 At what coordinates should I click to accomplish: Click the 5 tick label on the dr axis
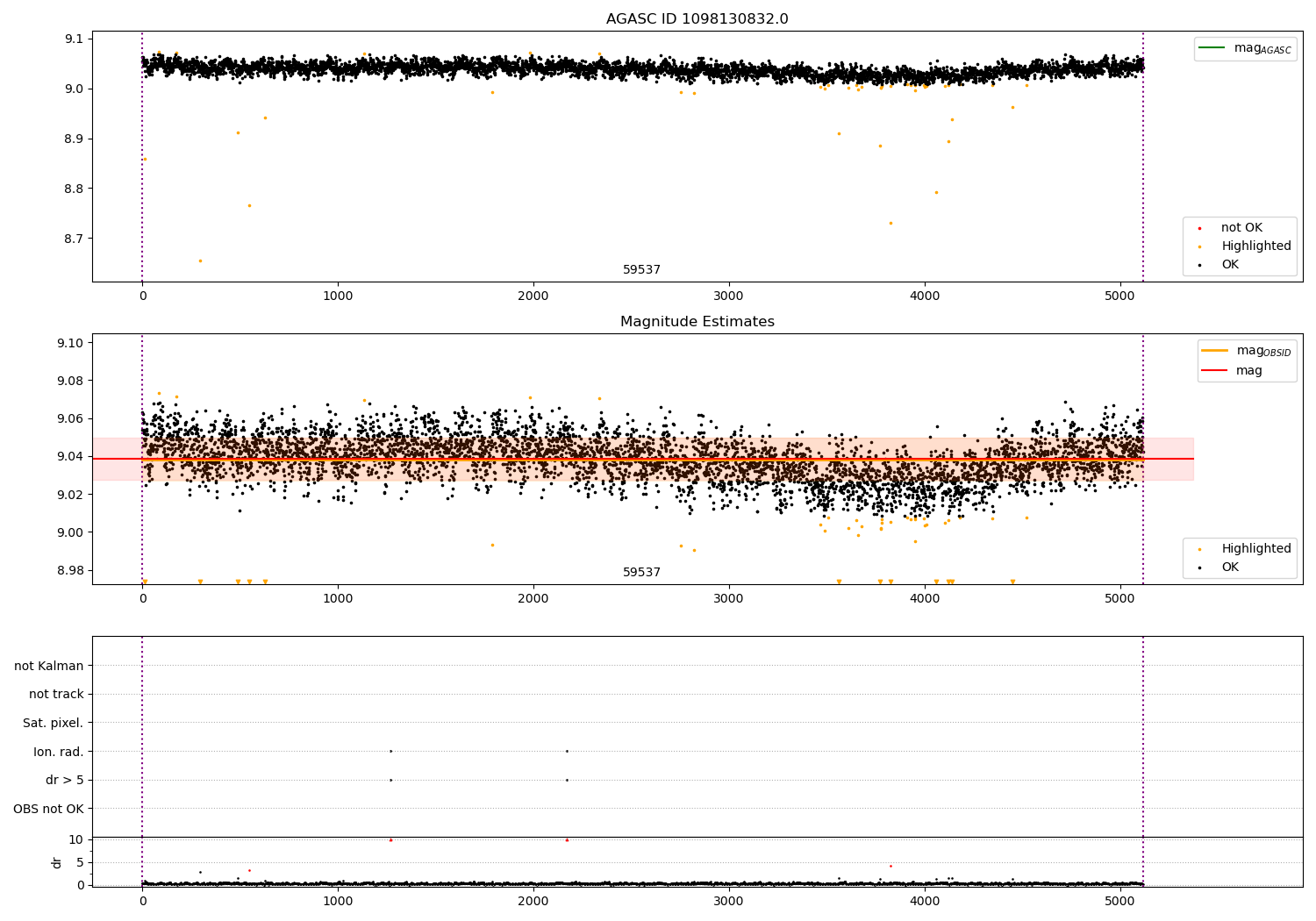80,863
